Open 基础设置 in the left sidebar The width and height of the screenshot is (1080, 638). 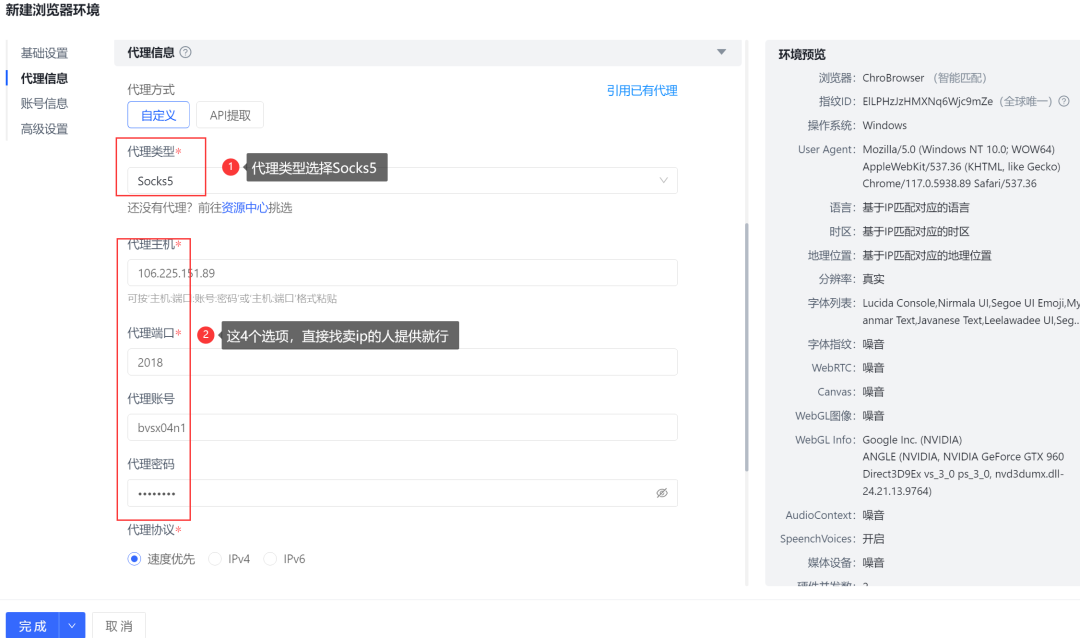(x=46, y=52)
